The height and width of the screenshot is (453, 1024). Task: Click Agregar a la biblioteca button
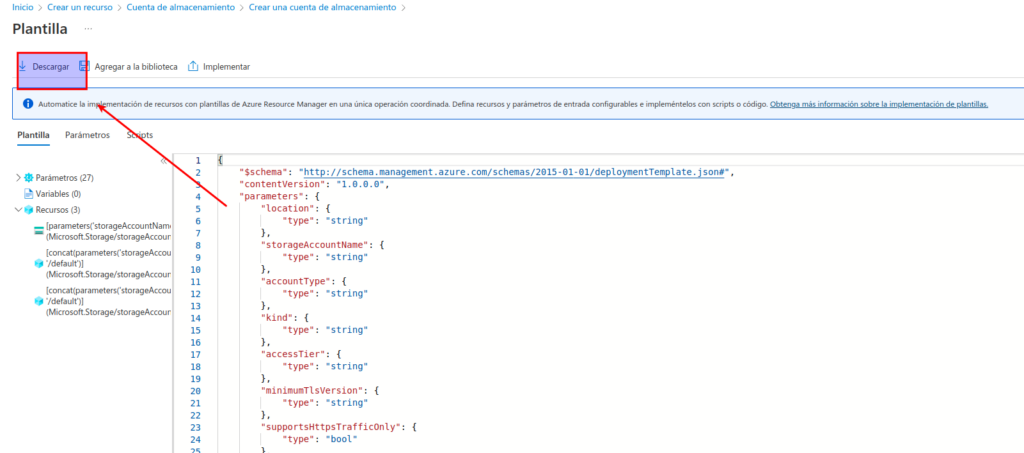[x=128, y=67]
